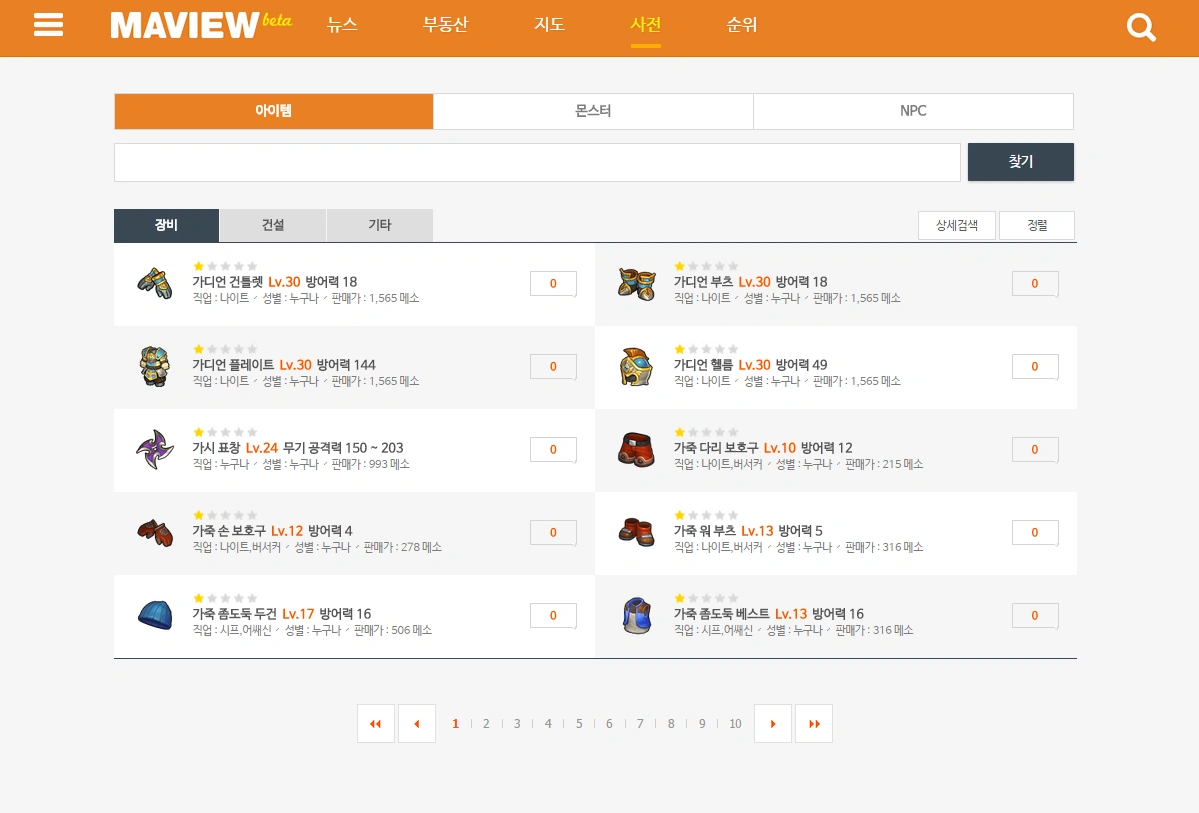
Task: Switch to the 몬스터 tab
Action: tap(593, 111)
